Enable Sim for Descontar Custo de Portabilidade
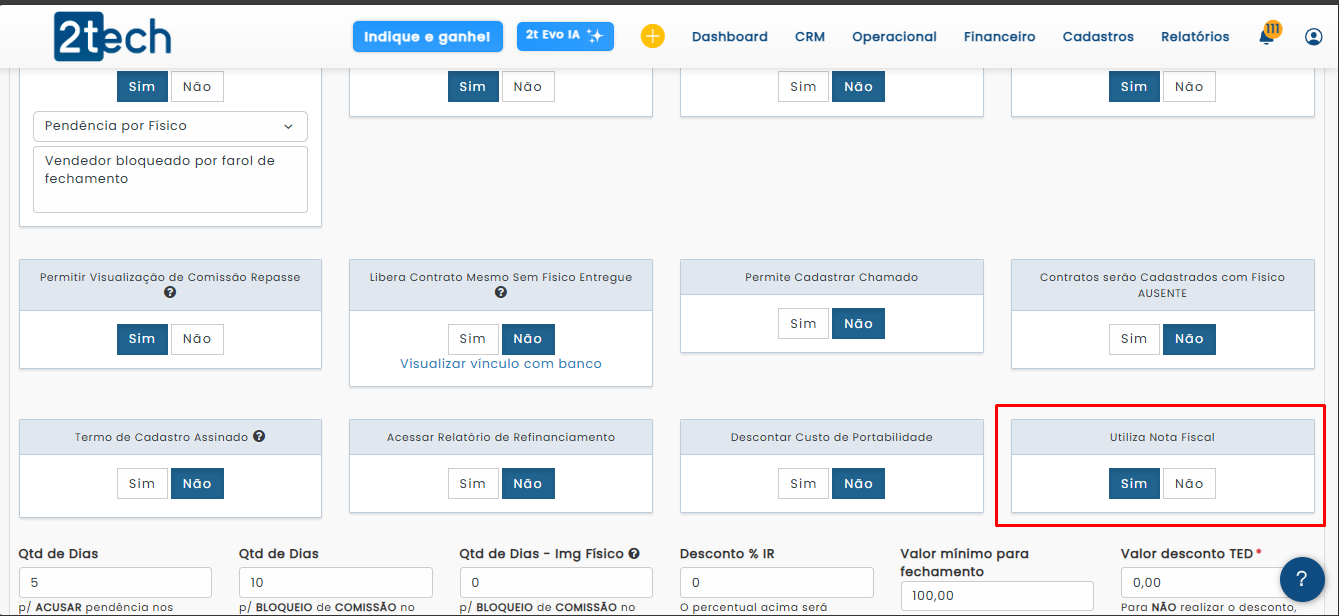 (804, 484)
